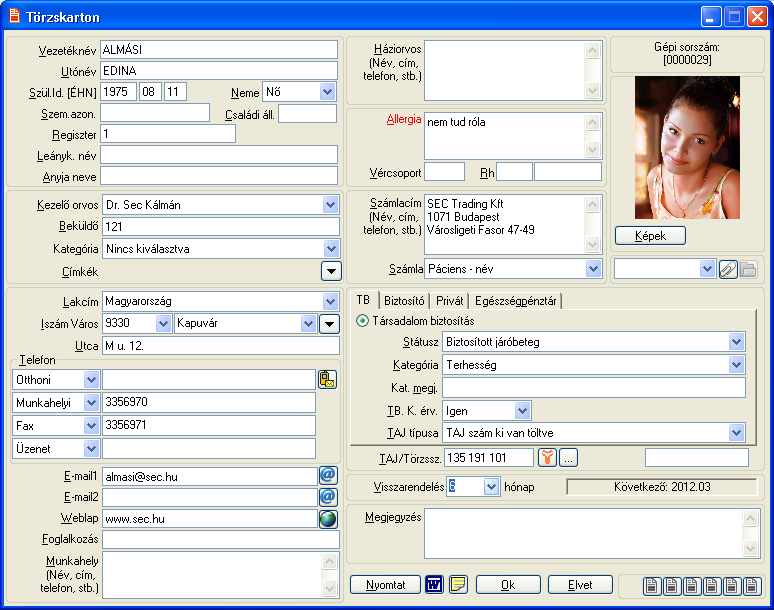Open the TAJ típusa dropdown

736,433
